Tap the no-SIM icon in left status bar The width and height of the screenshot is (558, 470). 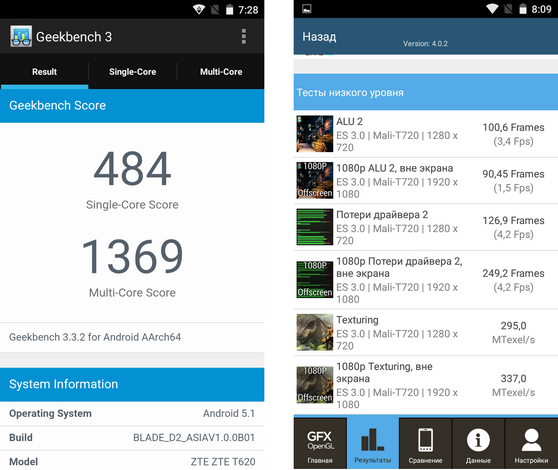tap(215, 10)
